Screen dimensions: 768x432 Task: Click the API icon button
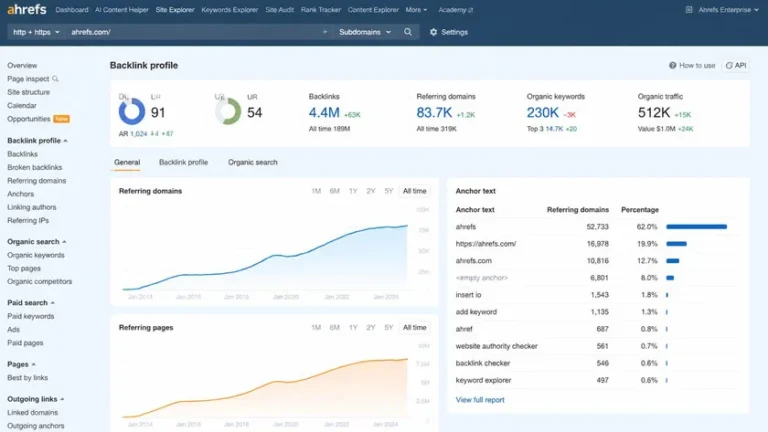click(x=736, y=65)
